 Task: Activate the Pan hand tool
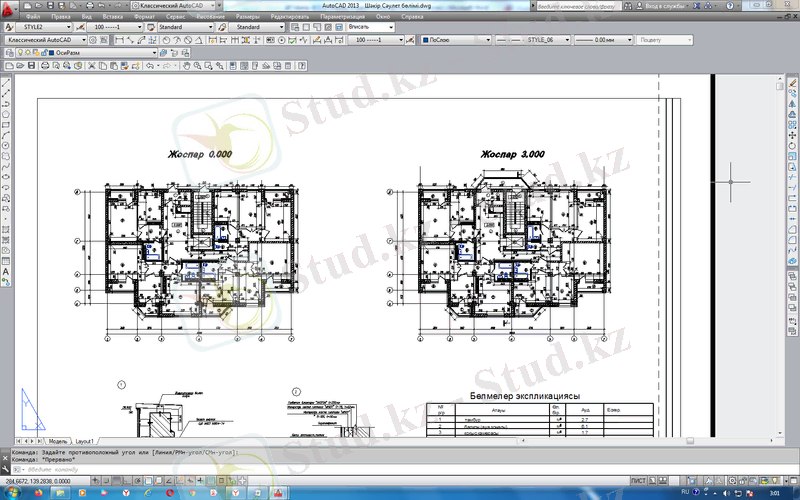pyautogui.click(x=186, y=66)
